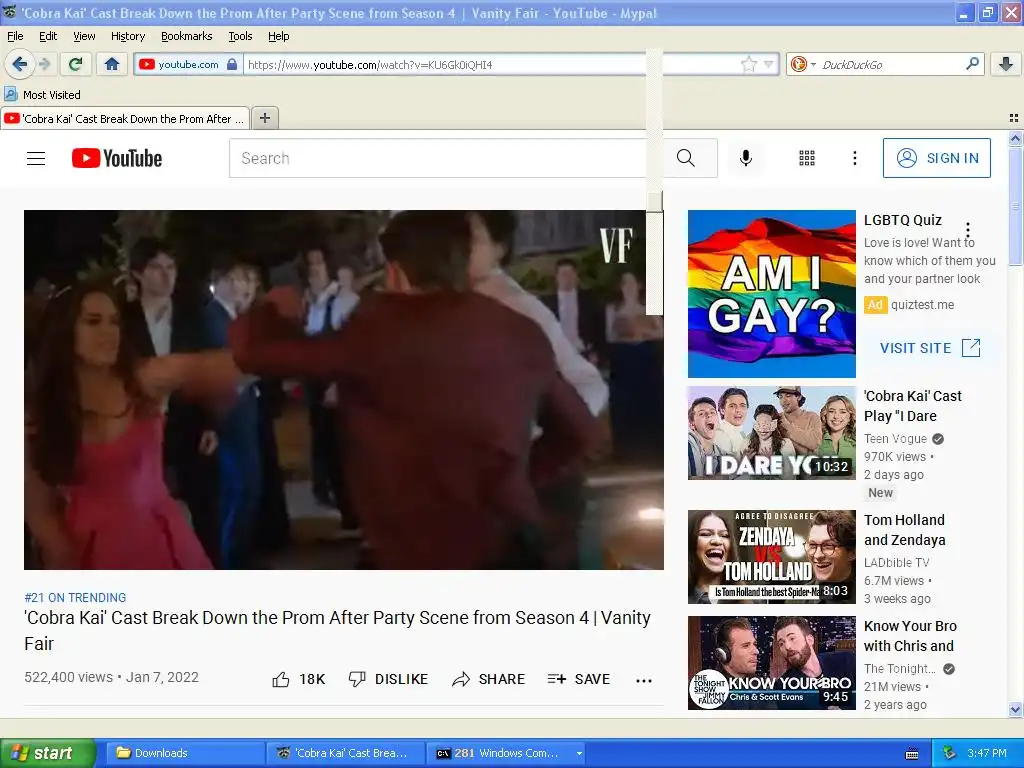Open the View menu
Screen dimensions: 1024x768
[x=84, y=36]
